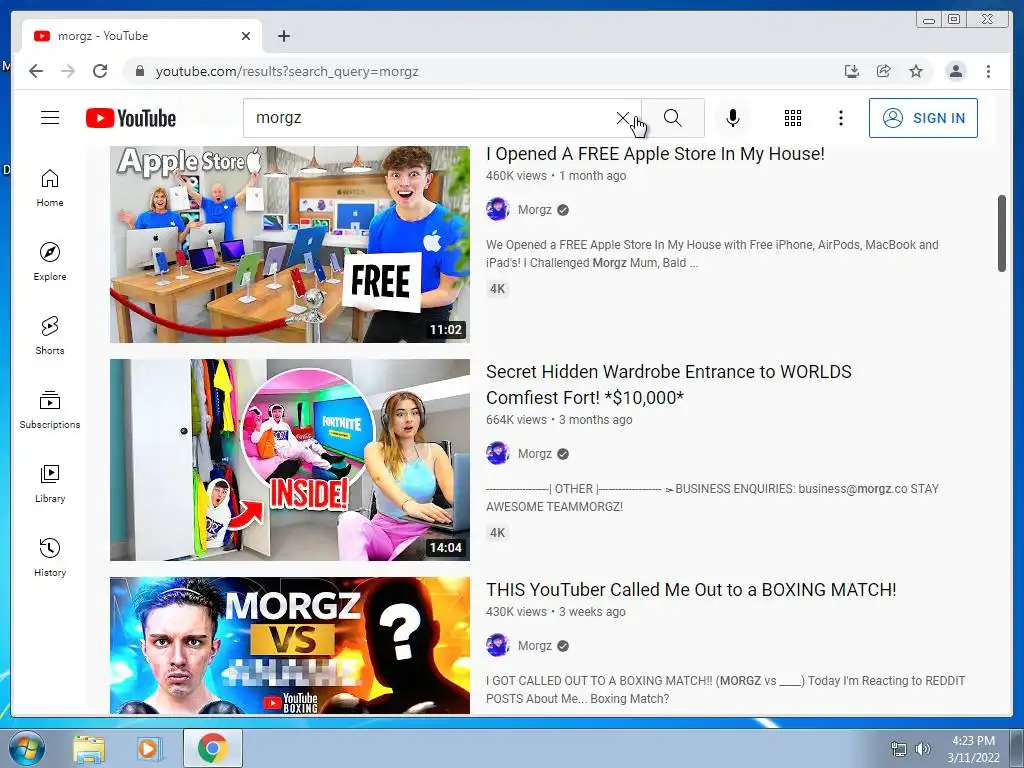Click the volume speaker tray icon
Viewport: 1024px width, 768px height.
[x=923, y=749]
